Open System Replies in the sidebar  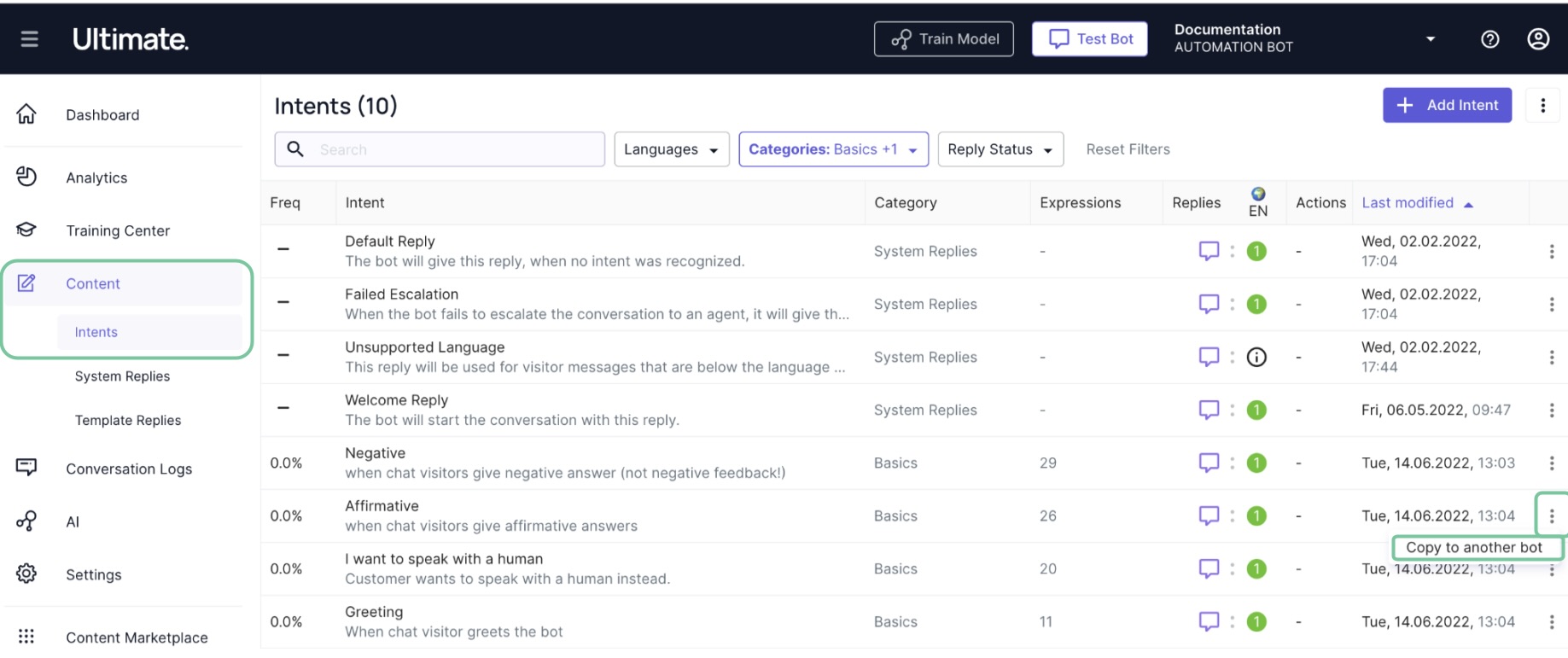click(122, 376)
